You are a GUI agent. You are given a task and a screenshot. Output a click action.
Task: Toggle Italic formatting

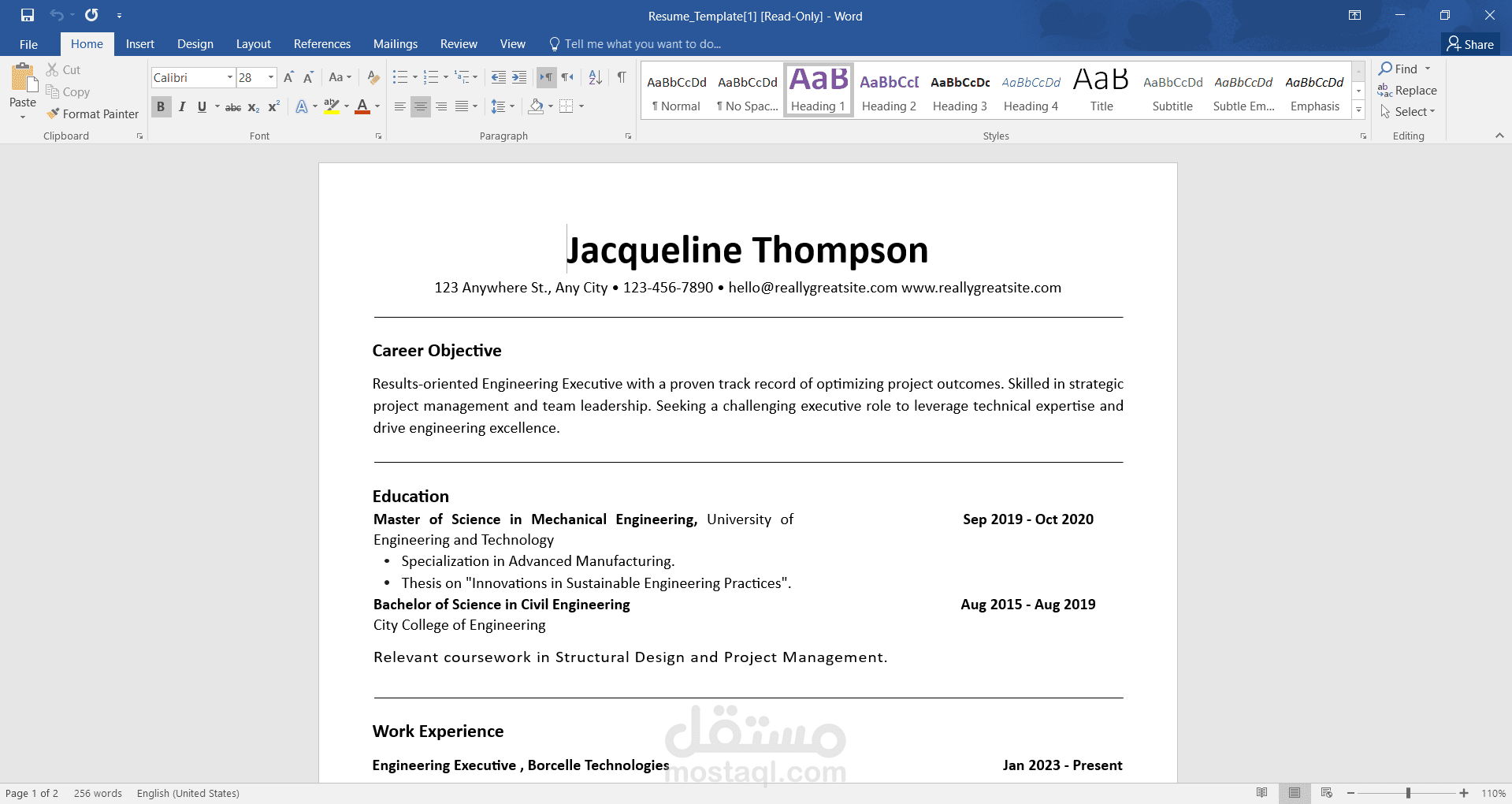click(x=182, y=106)
